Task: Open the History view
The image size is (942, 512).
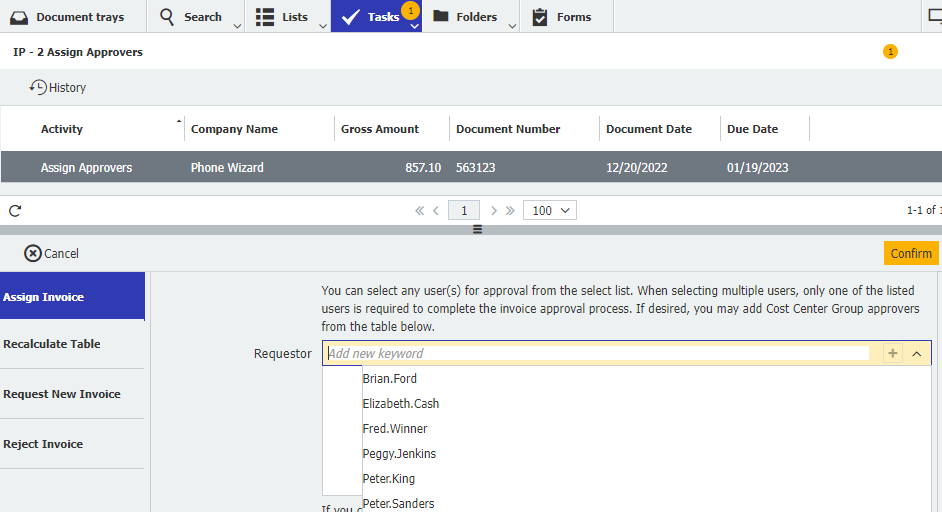Action: coord(58,88)
